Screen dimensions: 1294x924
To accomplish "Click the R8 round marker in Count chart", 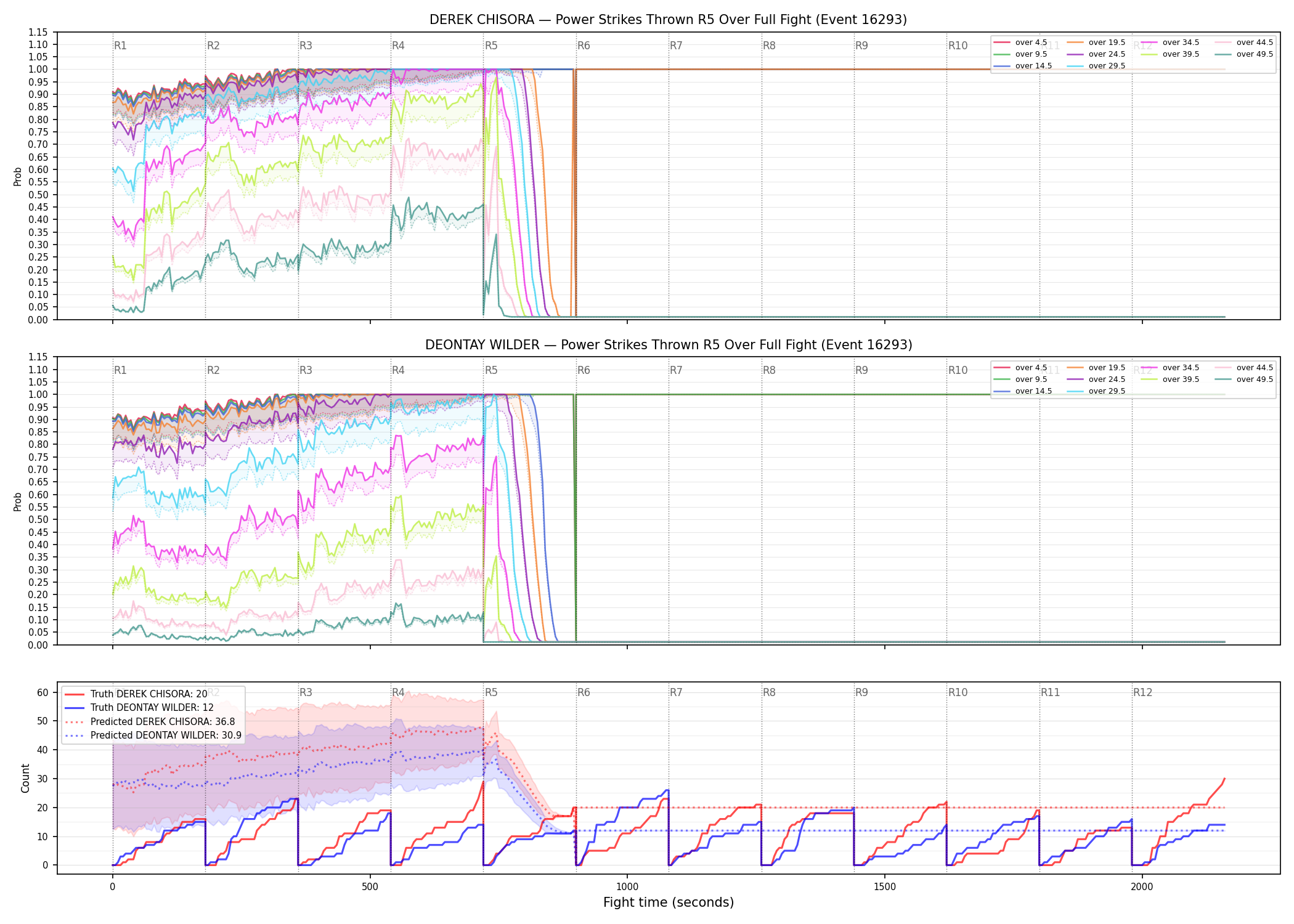I will pos(769,692).
